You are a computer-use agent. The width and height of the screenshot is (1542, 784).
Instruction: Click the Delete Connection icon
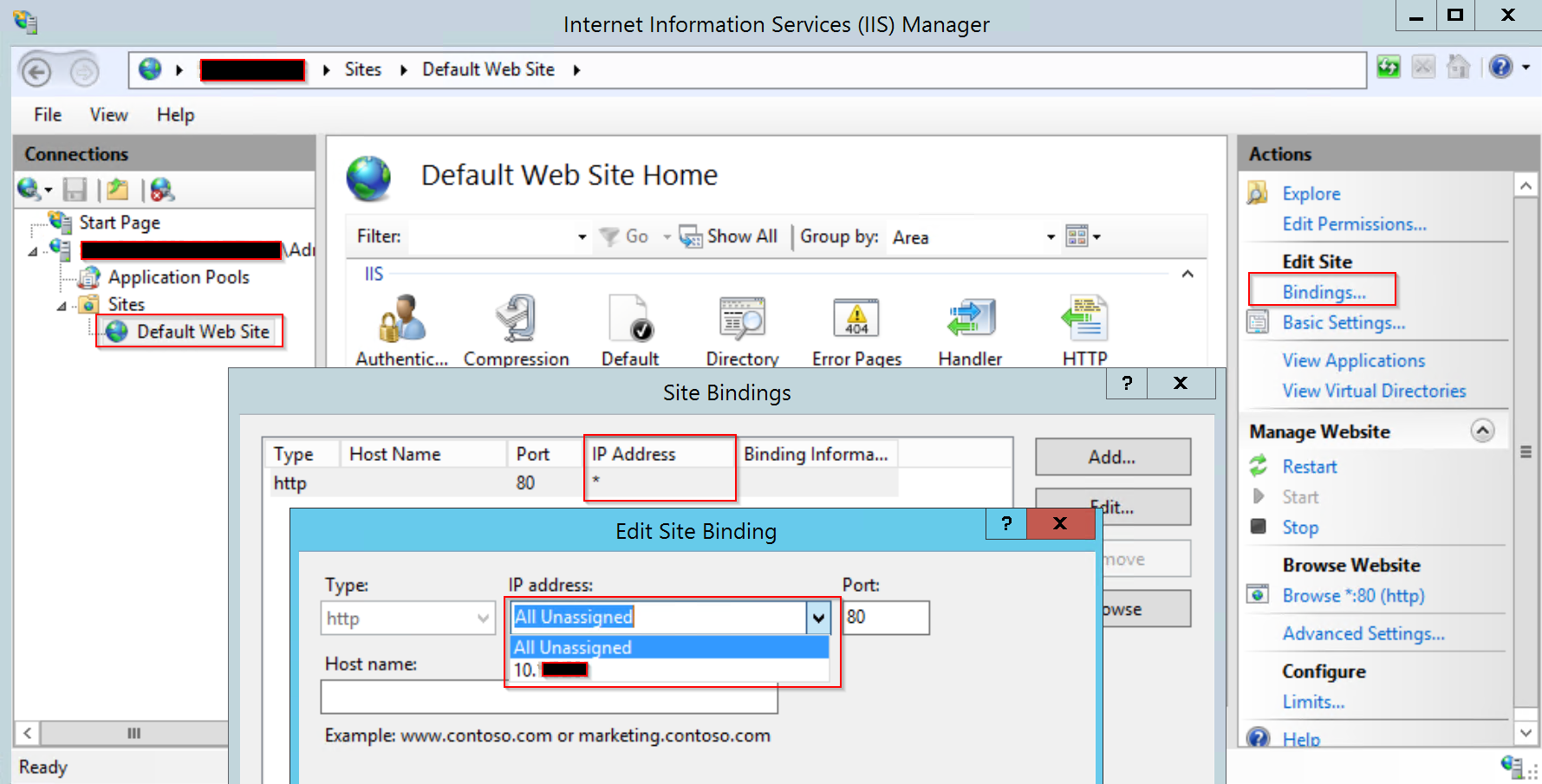(x=162, y=190)
